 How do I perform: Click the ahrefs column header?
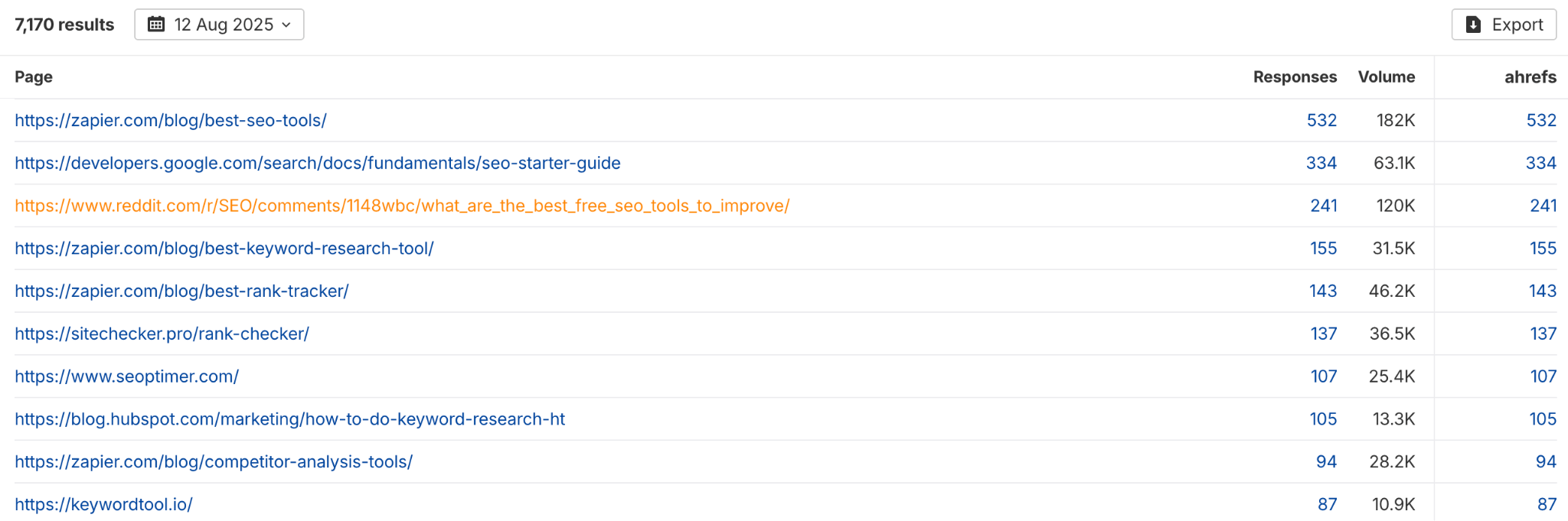click(1530, 77)
